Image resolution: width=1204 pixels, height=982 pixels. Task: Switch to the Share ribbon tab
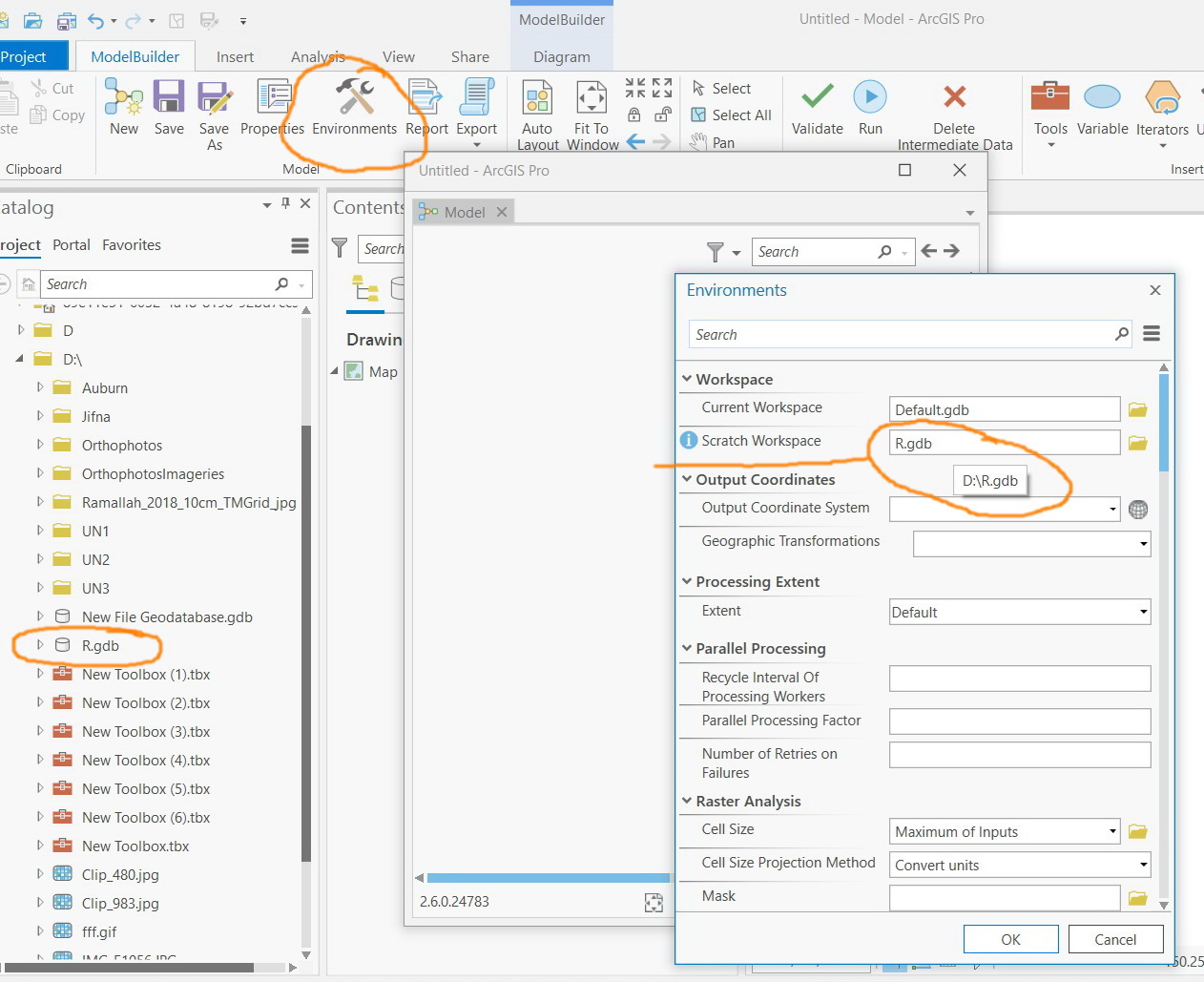[x=470, y=56]
